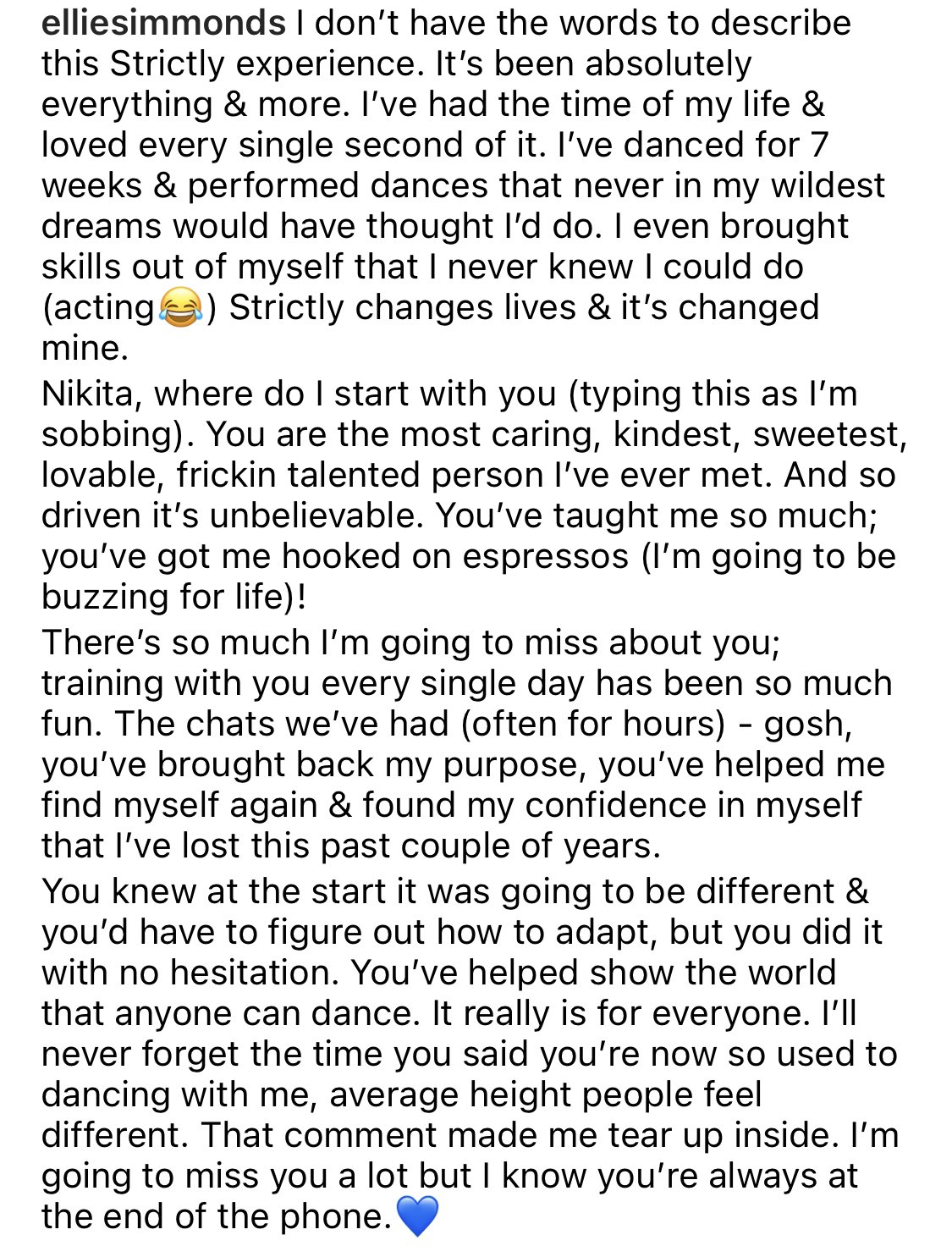Click the phrase 'average height people feel'
Screen dimensions: 952x1246
pyautogui.click(x=546, y=1095)
